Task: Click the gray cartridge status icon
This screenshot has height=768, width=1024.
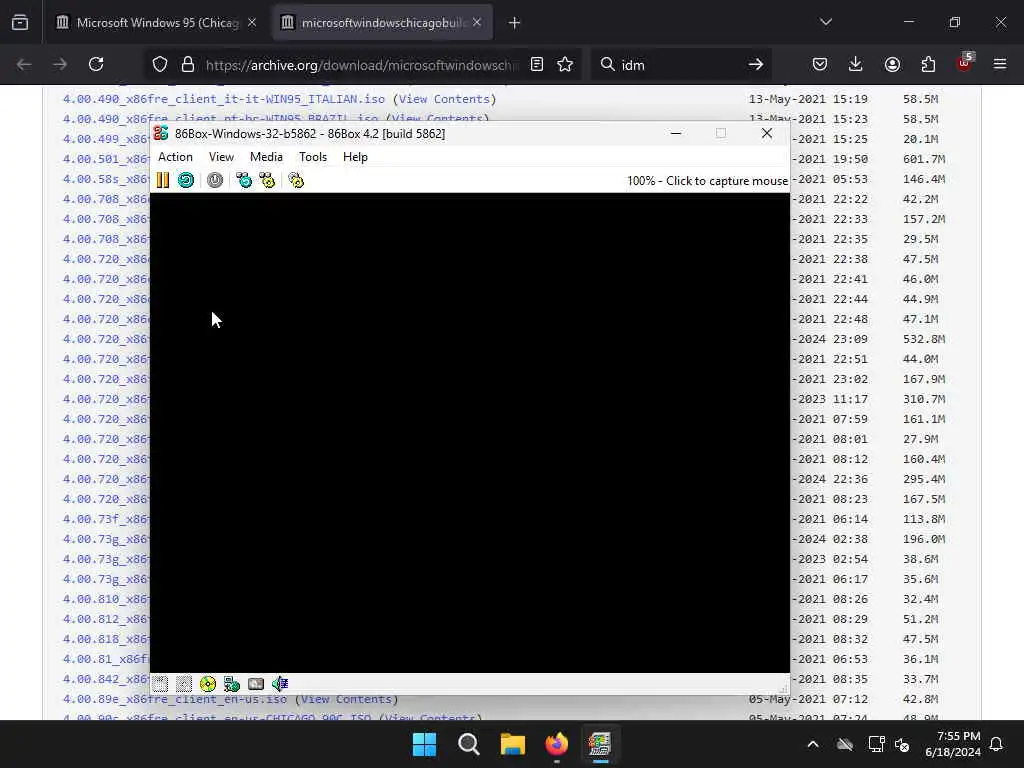Action: coord(256,684)
